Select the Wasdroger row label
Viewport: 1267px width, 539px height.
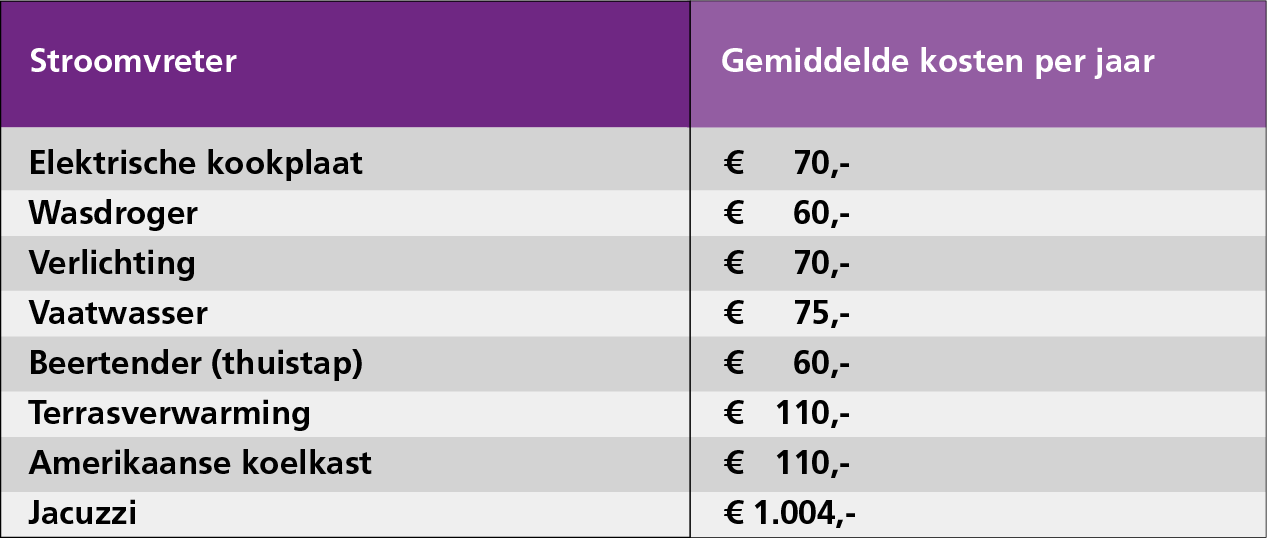(113, 213)
